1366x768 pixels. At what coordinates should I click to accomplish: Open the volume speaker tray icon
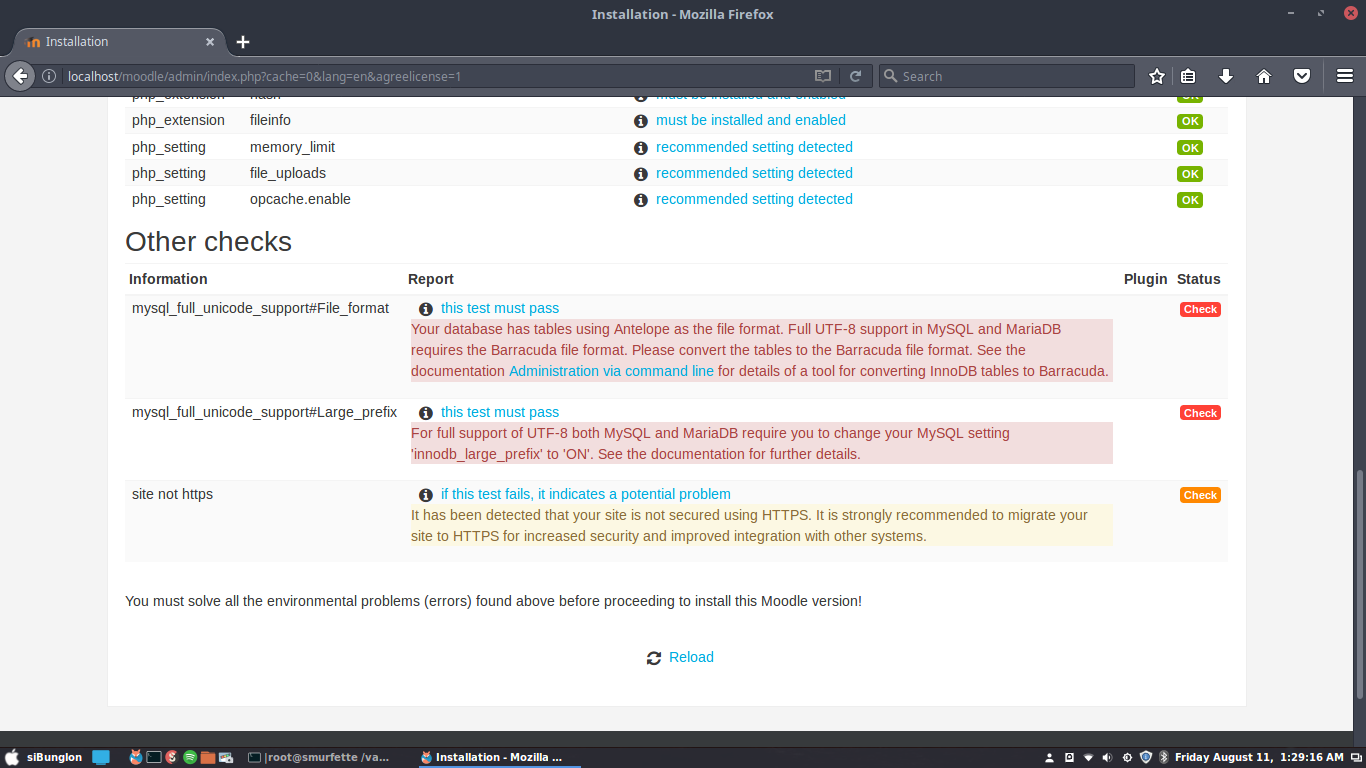[x=1108, y=757]
